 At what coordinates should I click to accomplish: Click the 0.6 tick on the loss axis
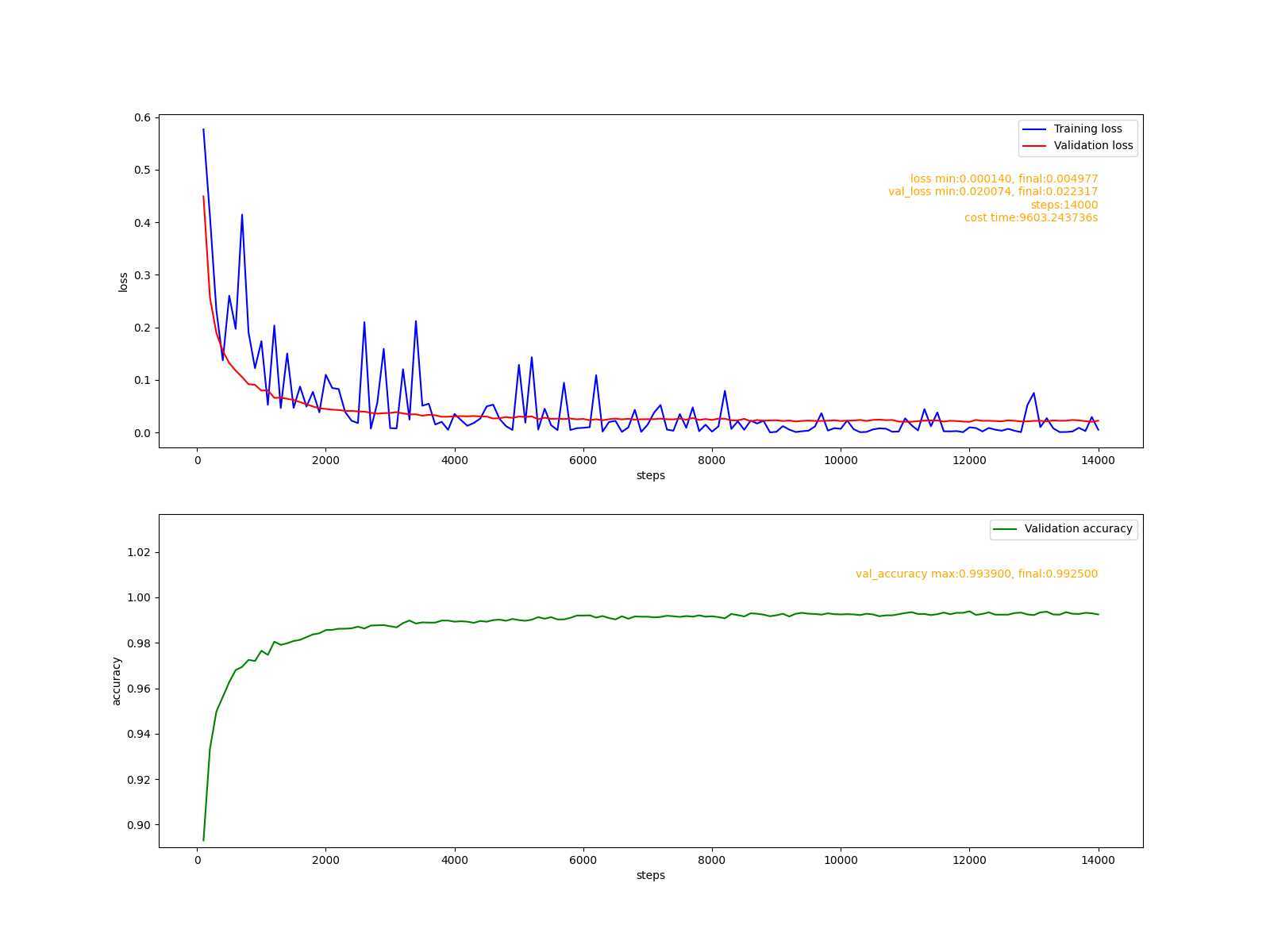click(x=142, y=117)
